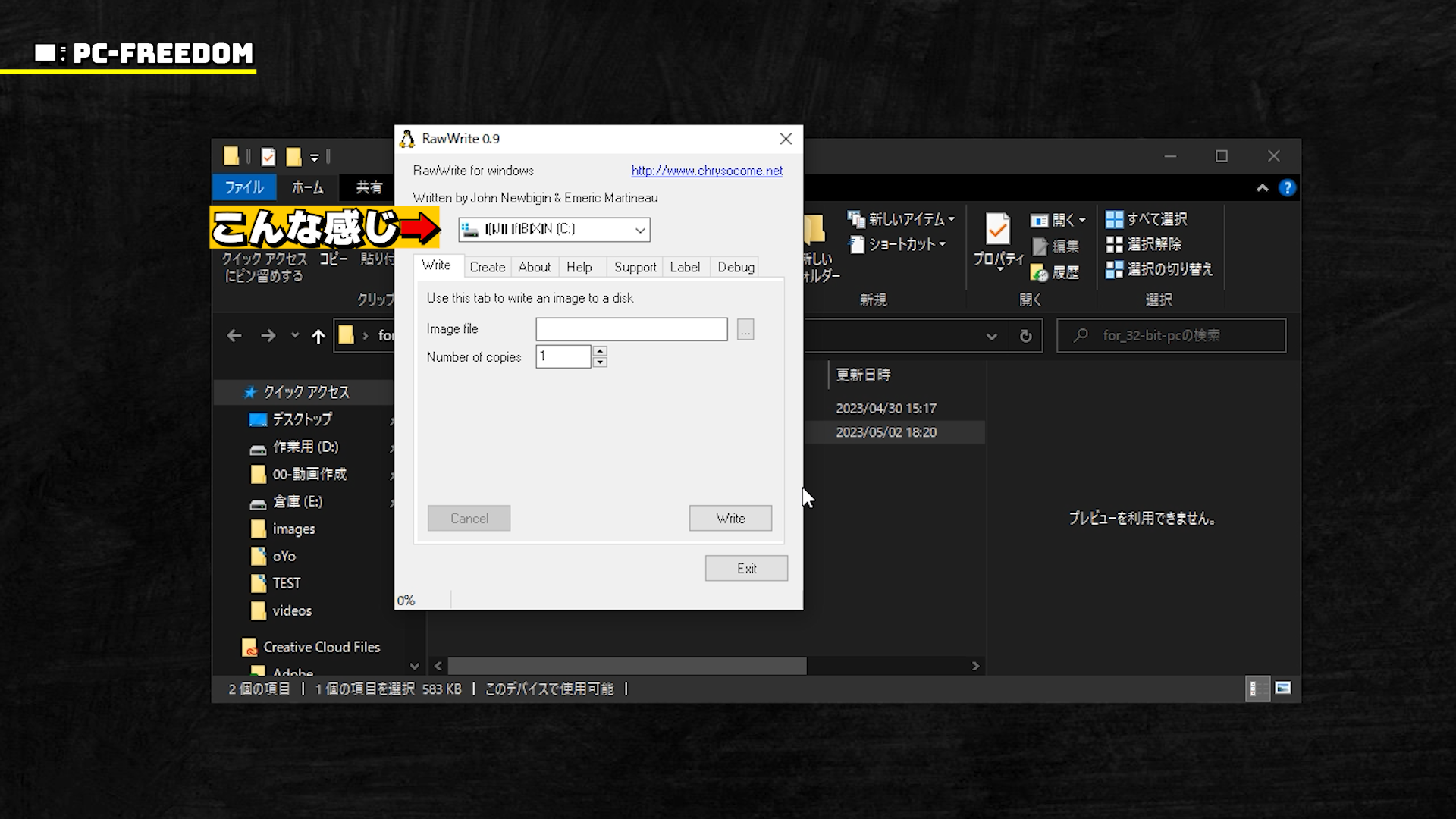Click the Write button

(x=730, y=519)
